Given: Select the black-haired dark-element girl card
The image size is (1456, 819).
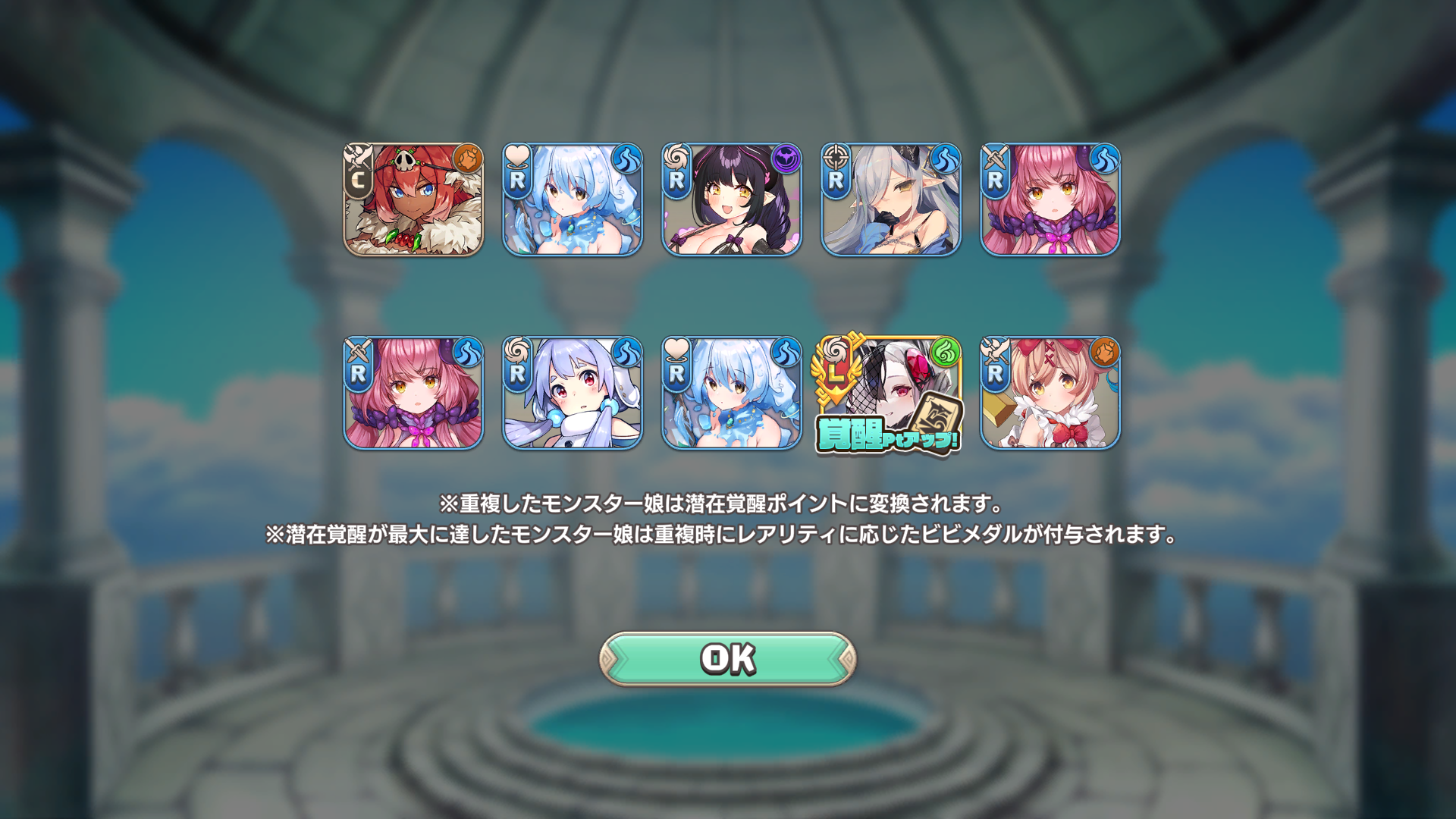Looking at the screenshot, I should click(732, 199).
